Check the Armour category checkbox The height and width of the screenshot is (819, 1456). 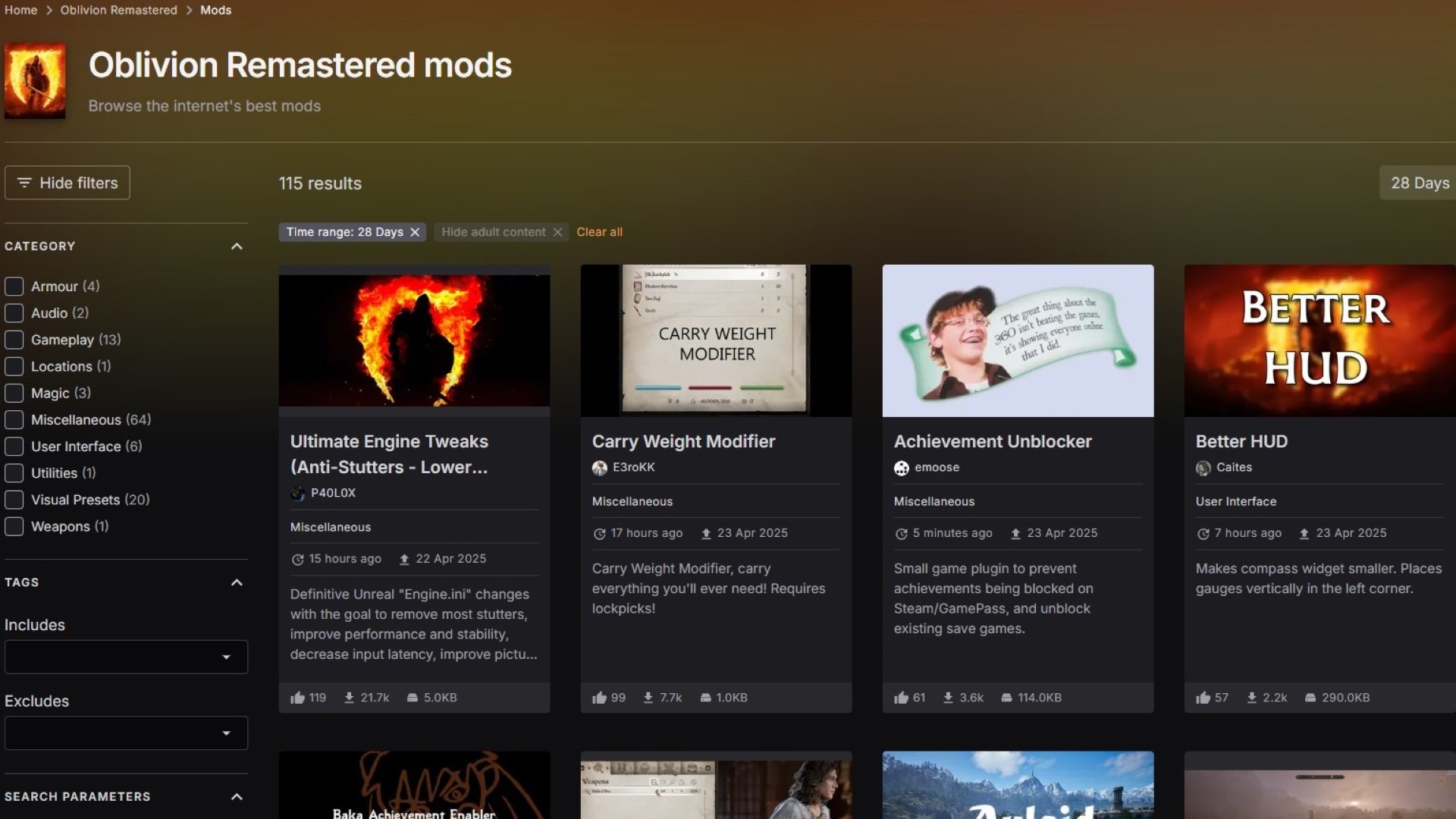[x=14, y=287]
